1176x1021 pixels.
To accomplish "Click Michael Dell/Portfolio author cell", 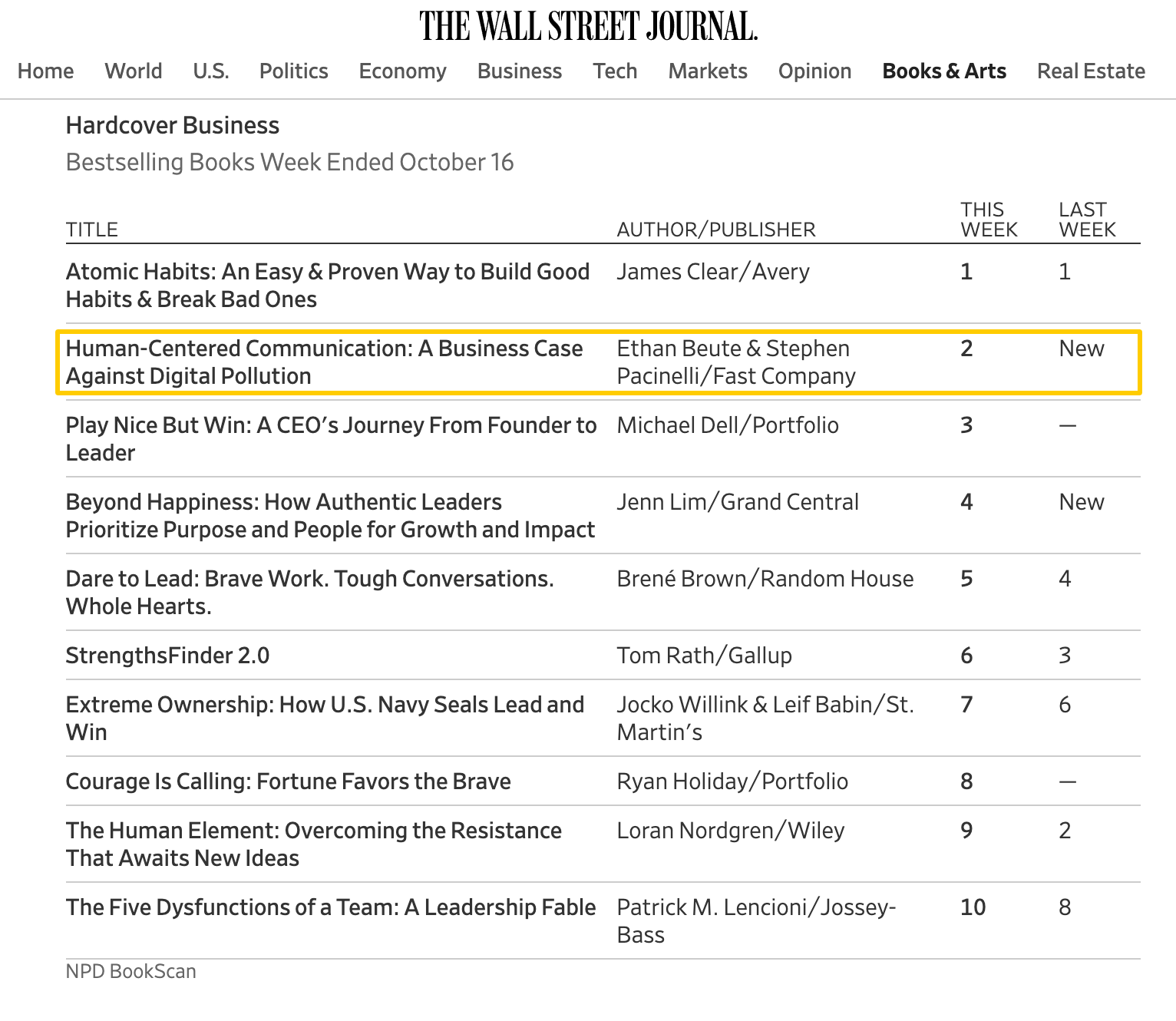I will (728, 425).
